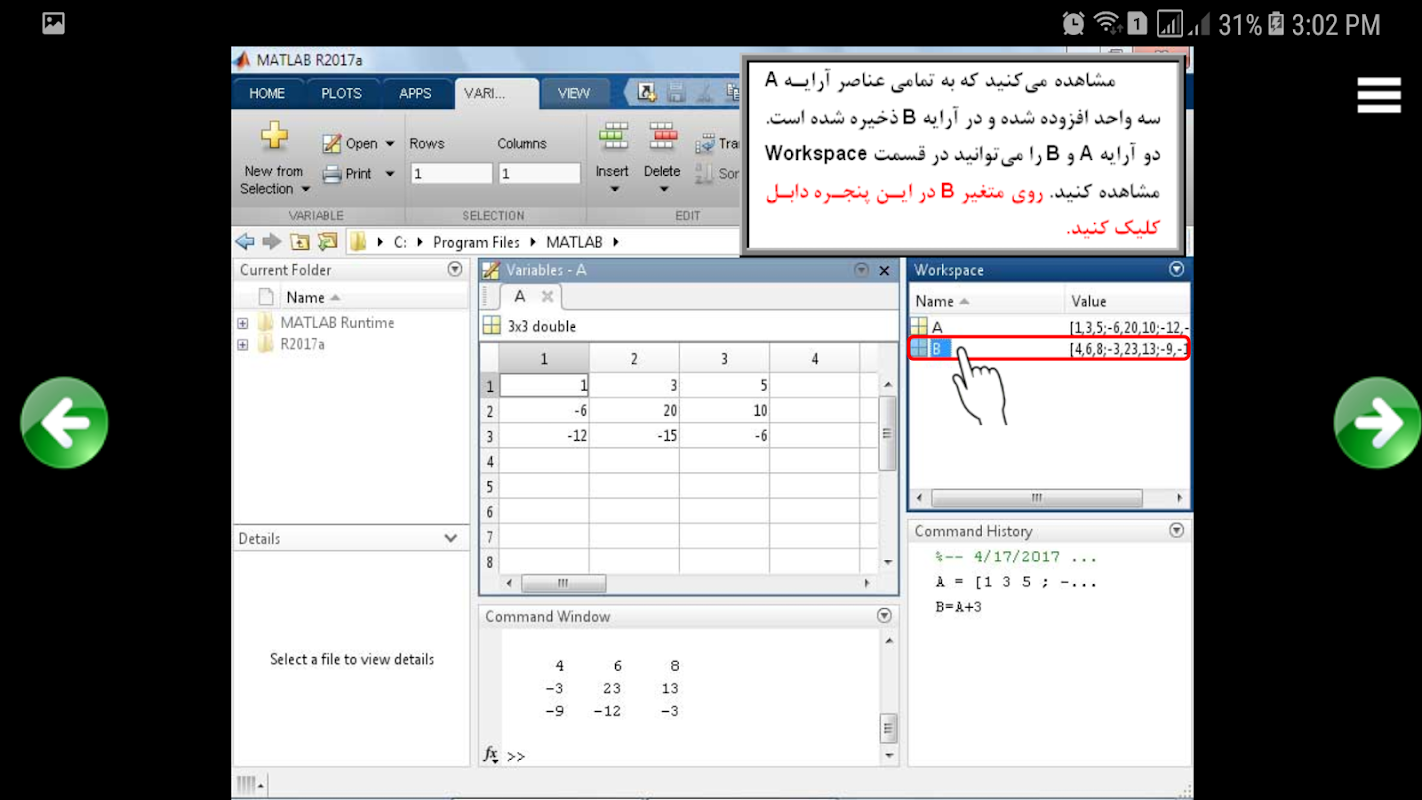This screenshot has height=800, width=1422.
Task: Click the cut scissors icon in quick access toolbar
Action: [x=704, y=93]
